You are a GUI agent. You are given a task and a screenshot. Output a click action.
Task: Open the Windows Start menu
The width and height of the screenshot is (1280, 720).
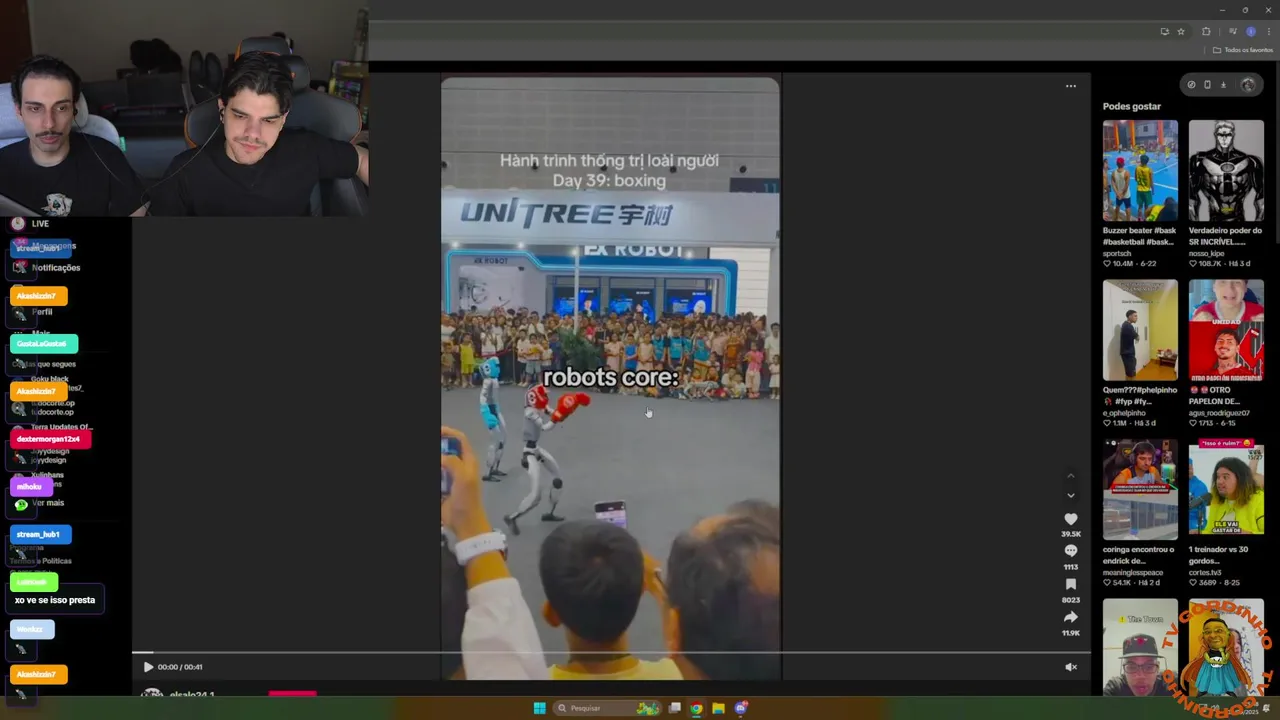[x=540, y=708]
